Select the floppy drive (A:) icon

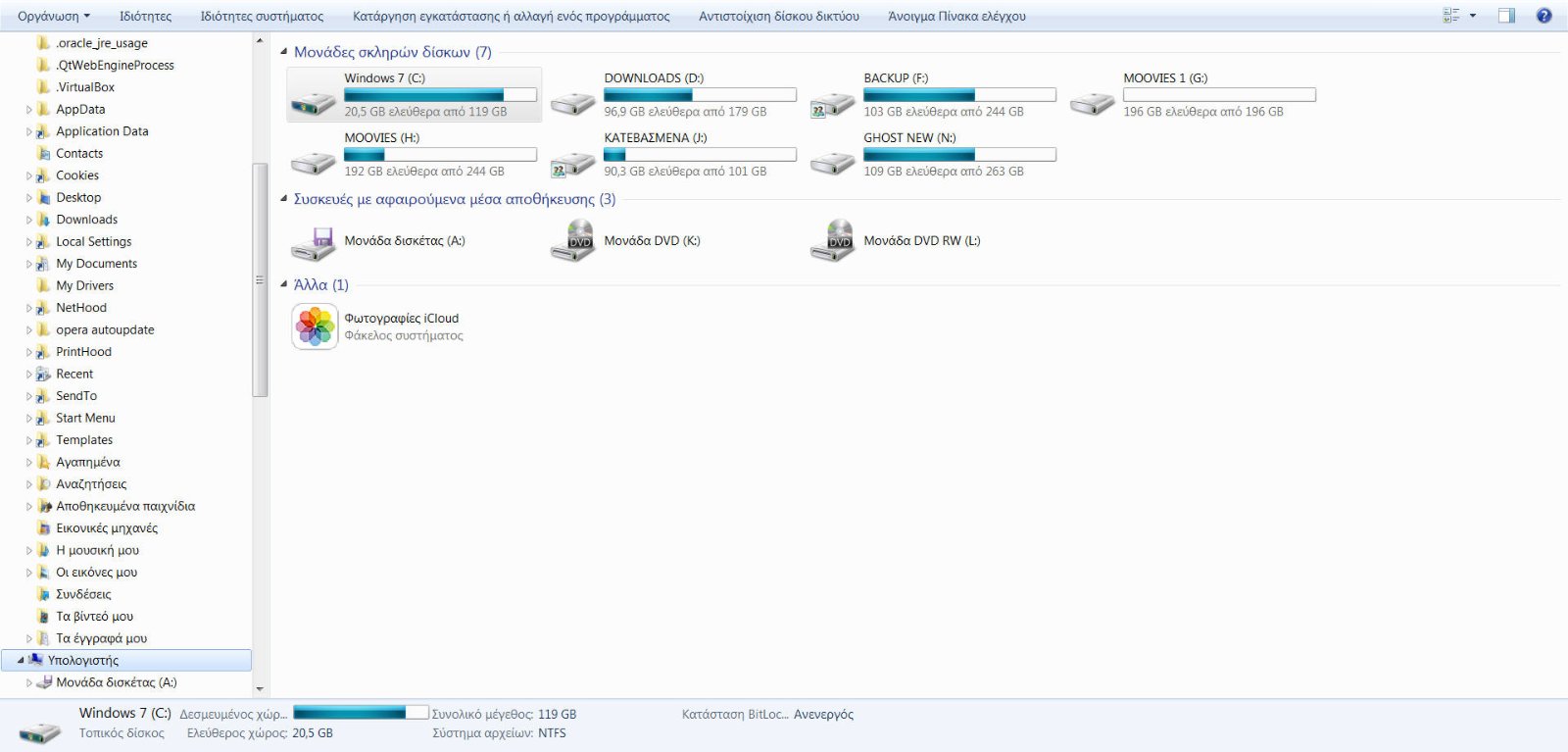(314, 242)
